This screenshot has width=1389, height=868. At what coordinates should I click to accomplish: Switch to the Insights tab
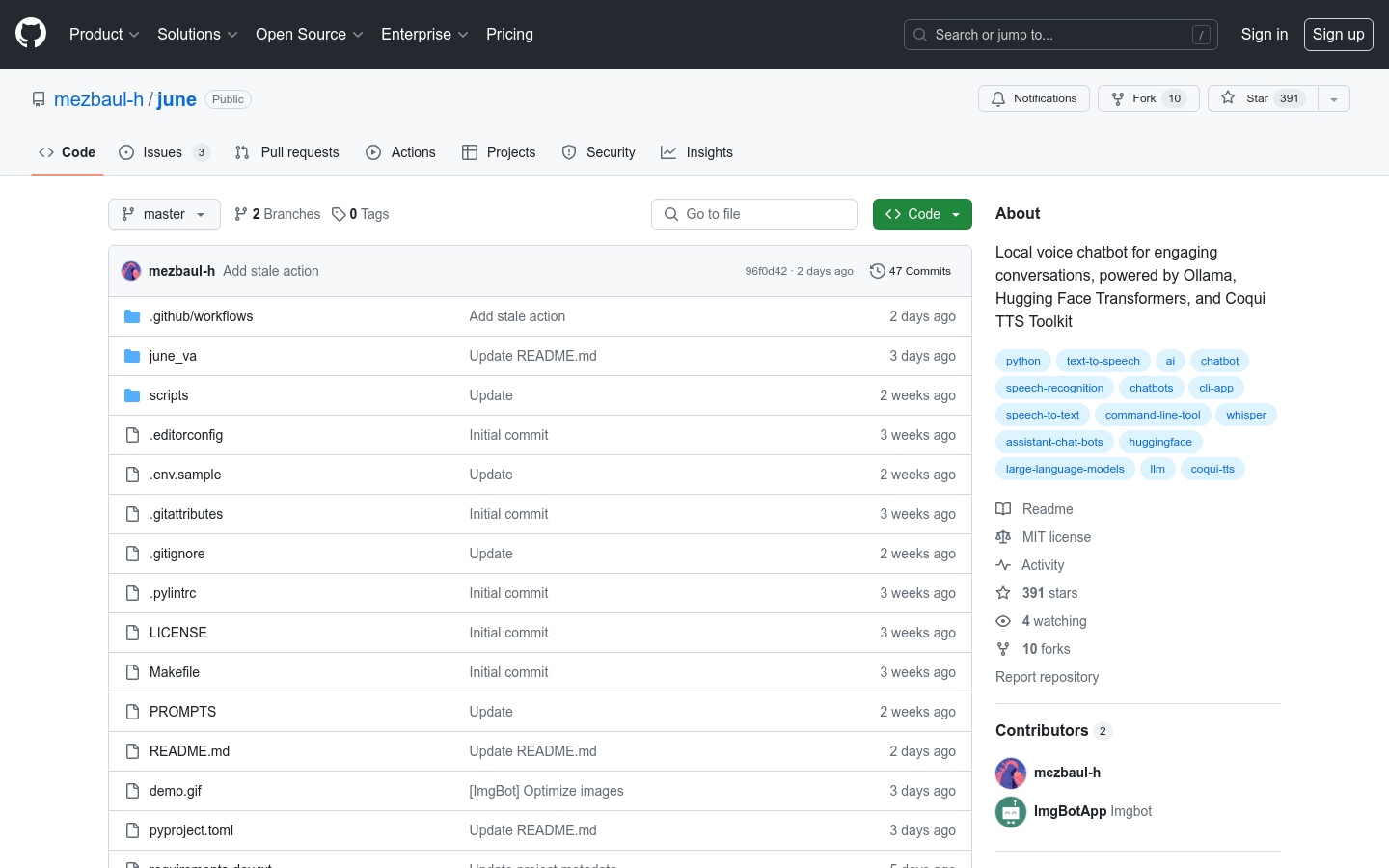(x=696, y=152)
